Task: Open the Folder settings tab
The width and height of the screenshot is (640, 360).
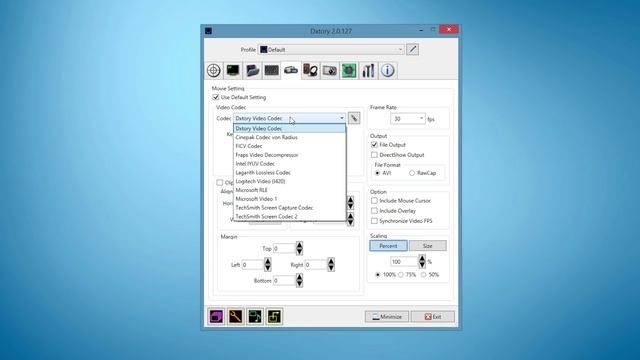Action: [252, 71]
